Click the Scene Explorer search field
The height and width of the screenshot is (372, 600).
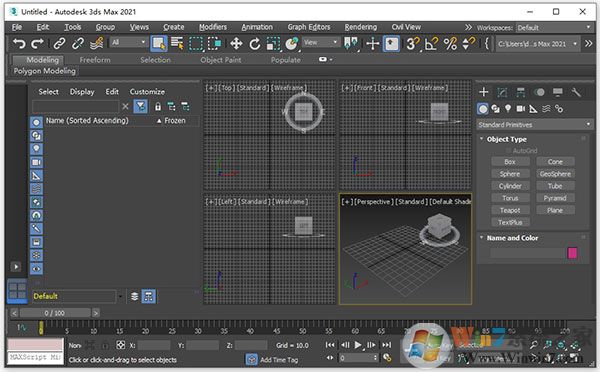[75, 107]
